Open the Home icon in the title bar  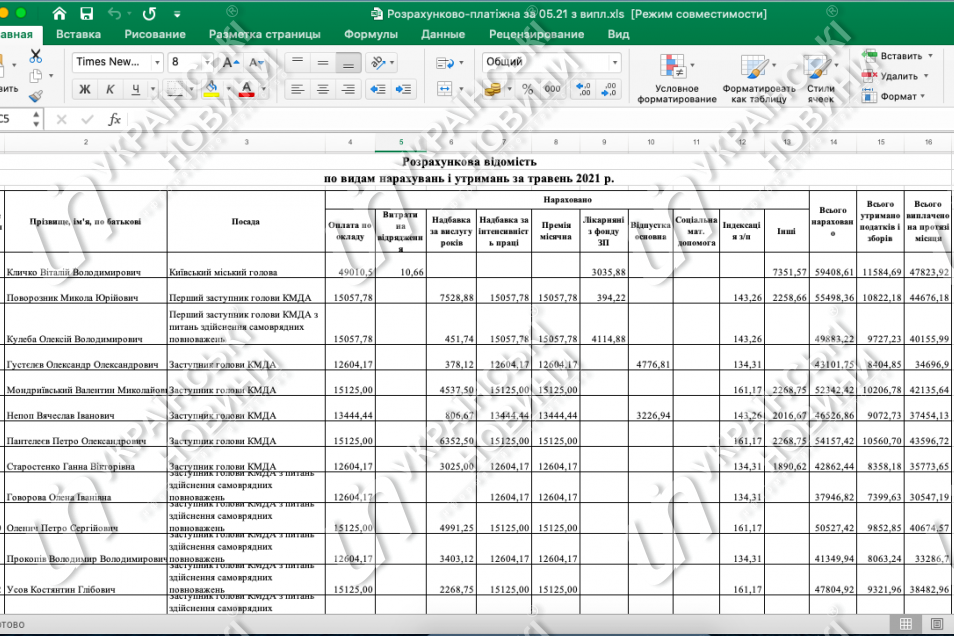[59, 13]
